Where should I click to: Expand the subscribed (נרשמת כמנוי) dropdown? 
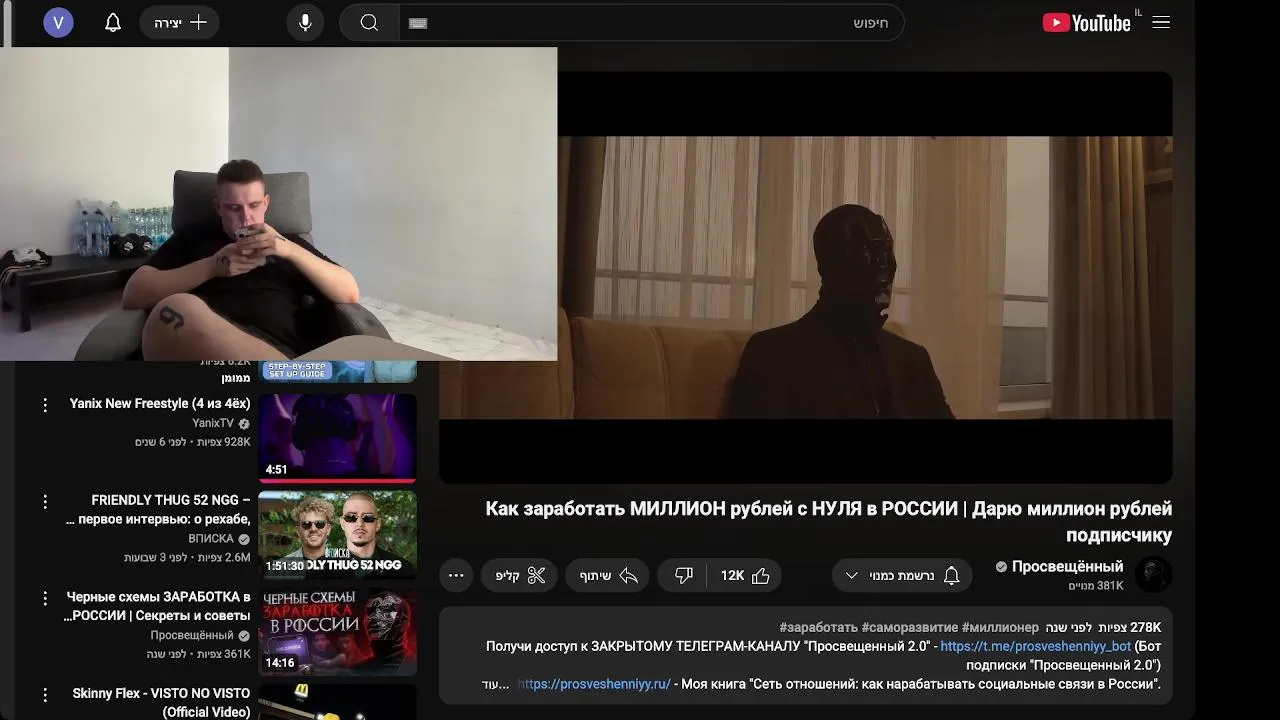pyautogui.click(x=902, y=575)
